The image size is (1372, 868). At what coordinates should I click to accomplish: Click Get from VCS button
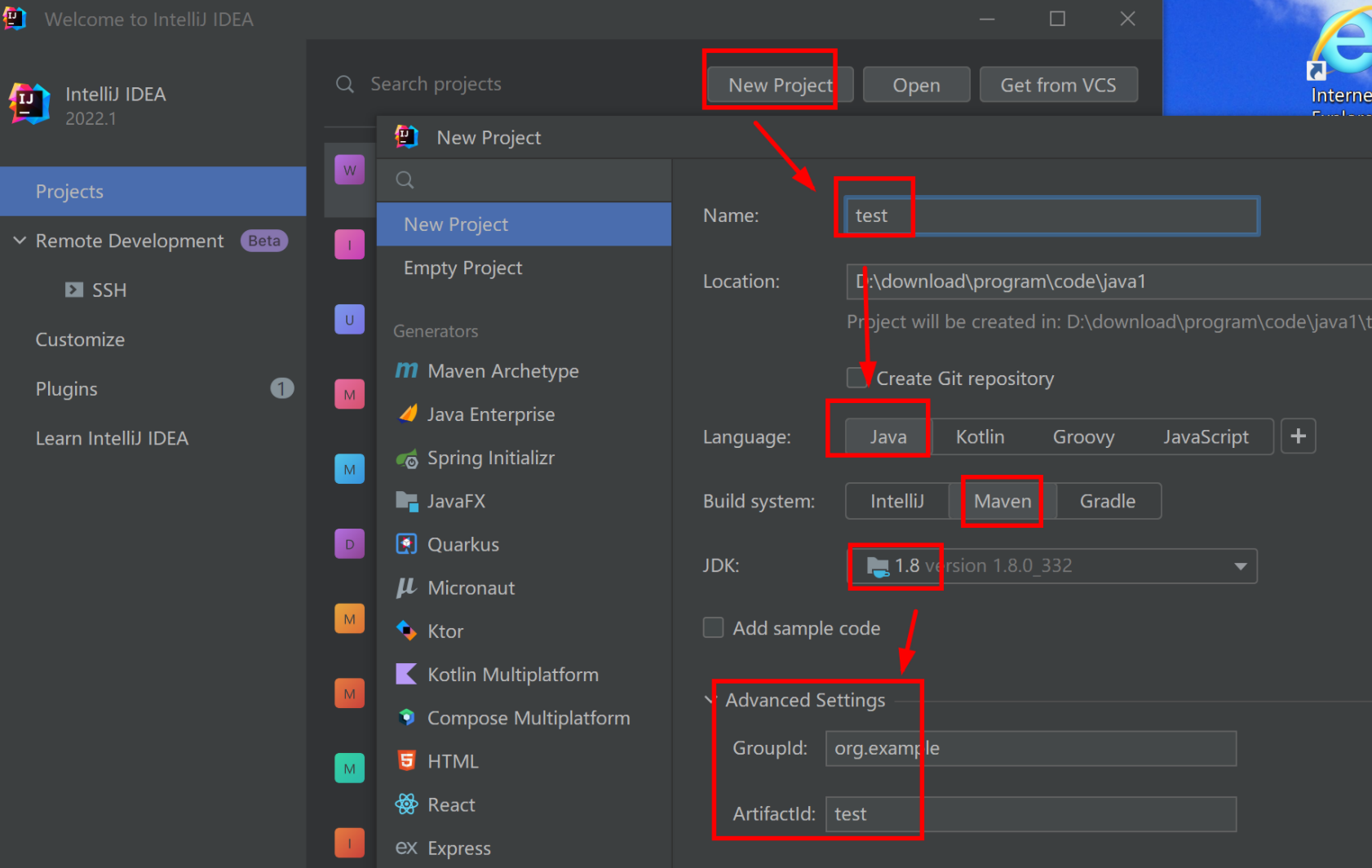click(x=1058, y=85)
